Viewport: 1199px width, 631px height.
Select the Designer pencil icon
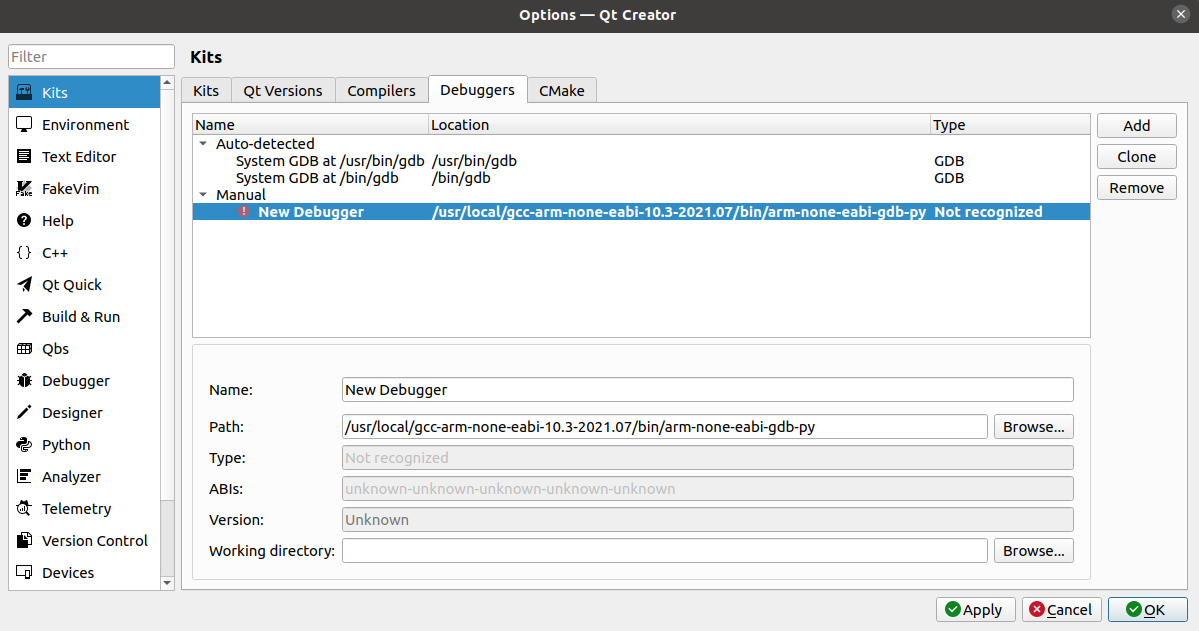point(24,413)
